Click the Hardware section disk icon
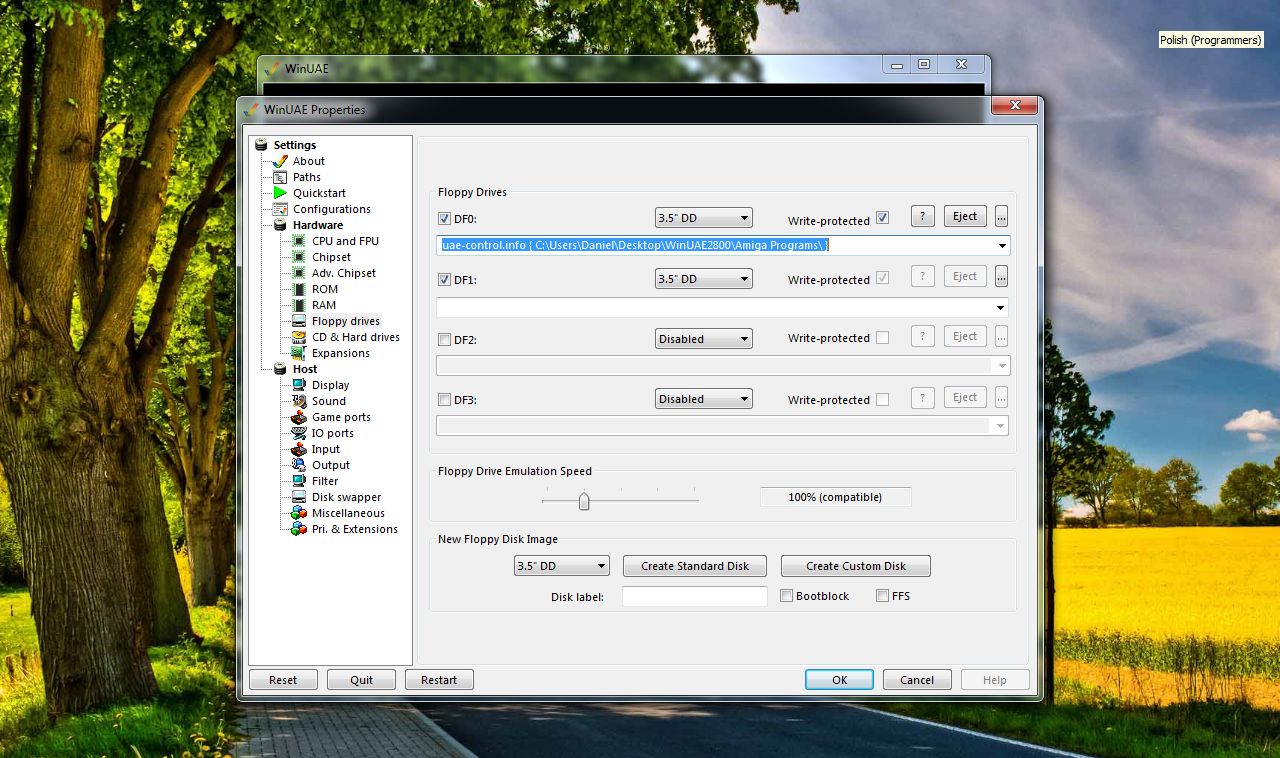 tap(280, 225)
